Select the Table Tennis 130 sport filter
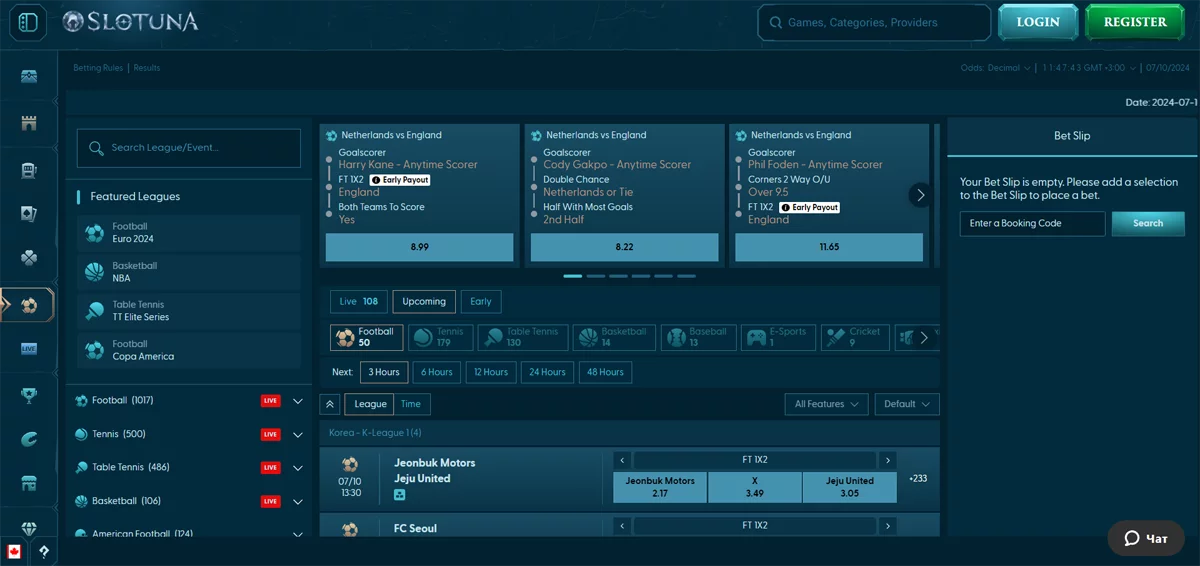 [x=523, y=337]
